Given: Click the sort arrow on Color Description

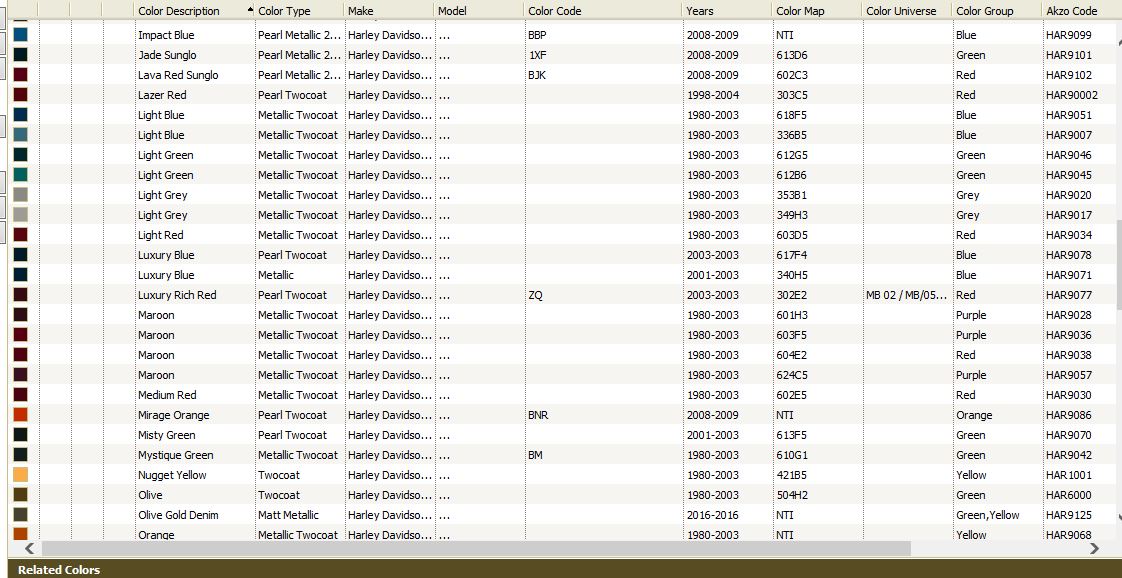Looking at the screenshot, I should click(x=250, y=10).
